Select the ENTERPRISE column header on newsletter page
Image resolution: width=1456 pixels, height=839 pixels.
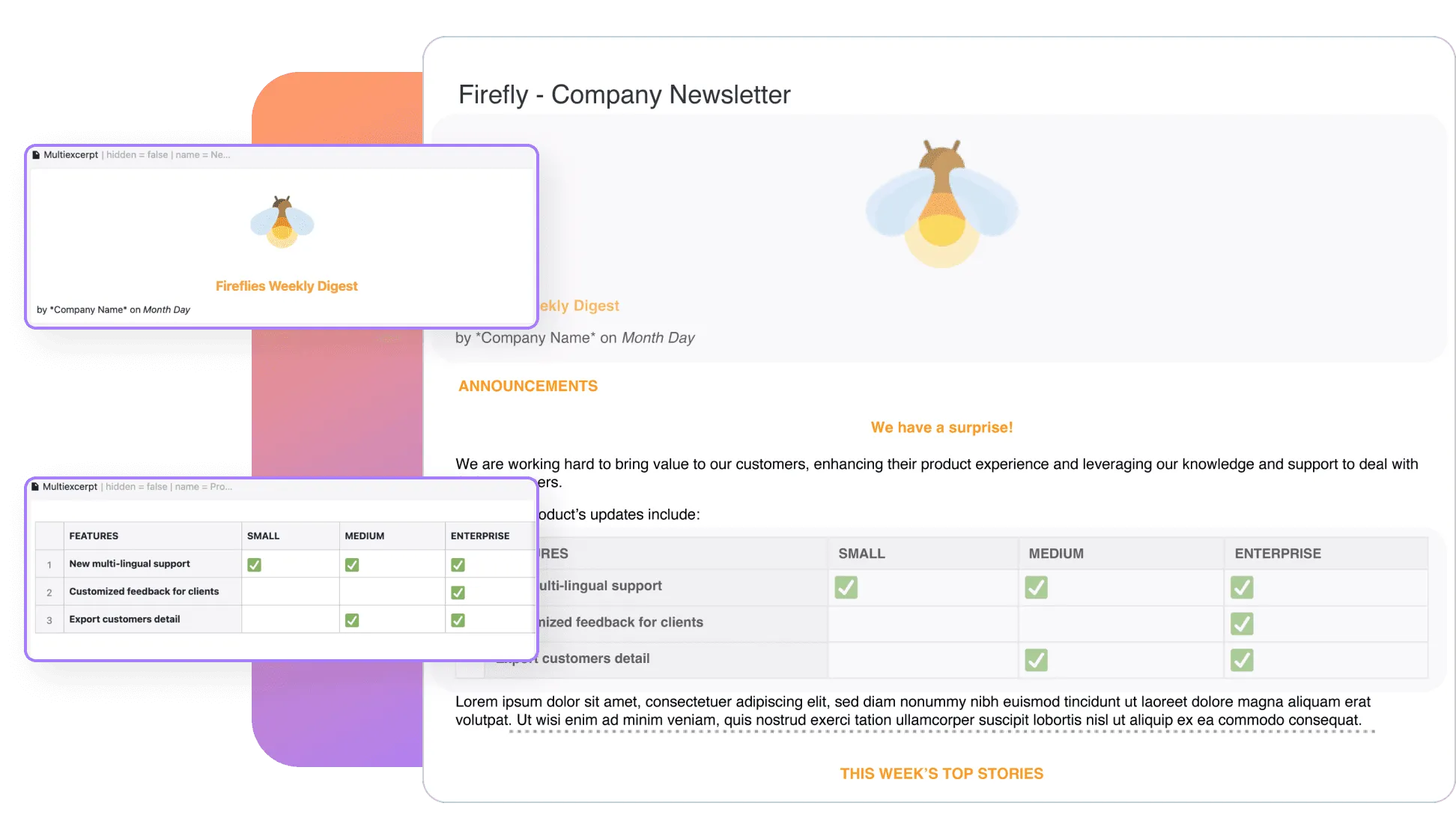(1278, 554)
